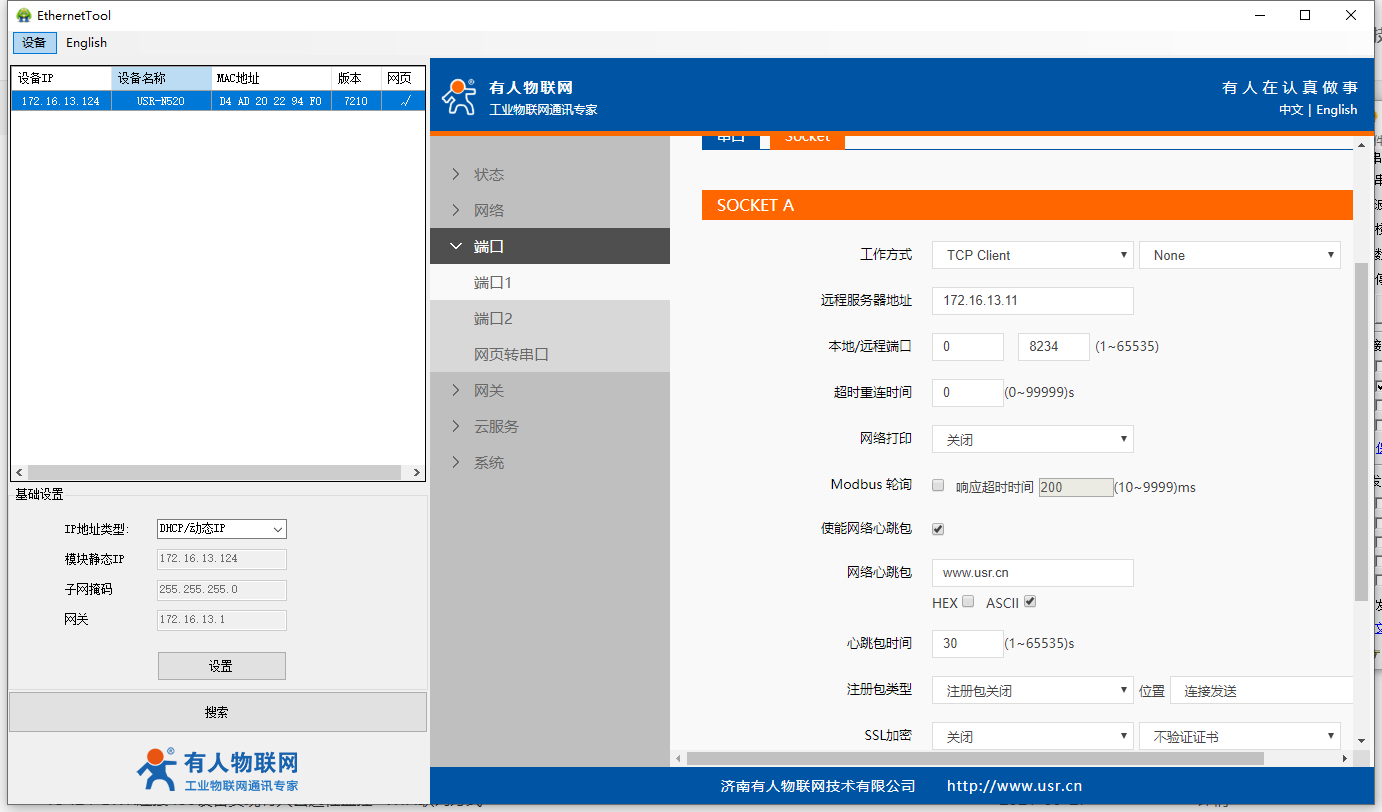The image size is (1382, 812).
Task: Uncheck the 使能网络心跳包 checkbox
Action: click(938, 529)
